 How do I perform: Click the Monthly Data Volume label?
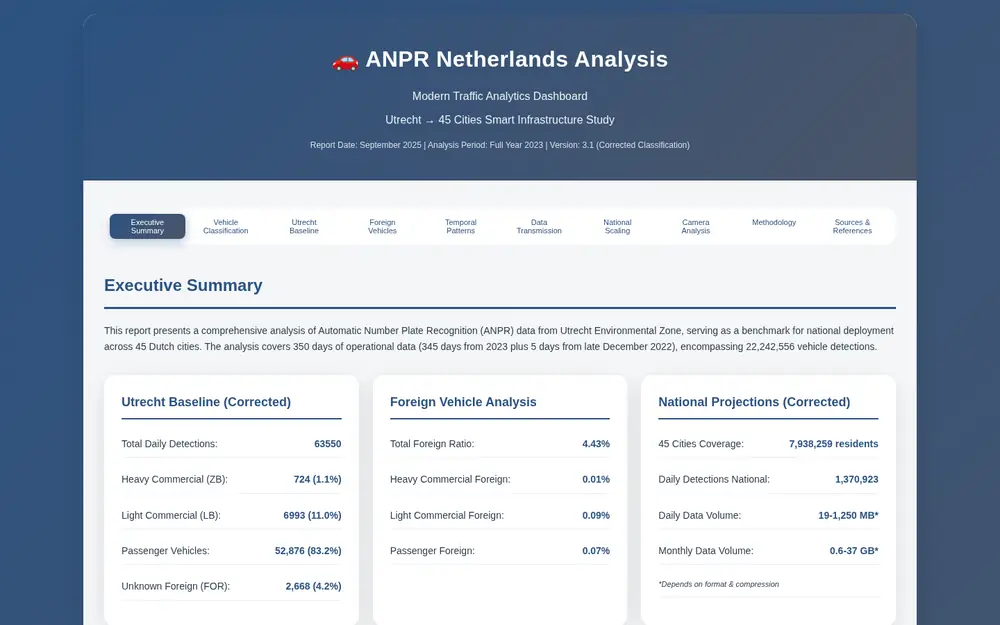[705, 550]
